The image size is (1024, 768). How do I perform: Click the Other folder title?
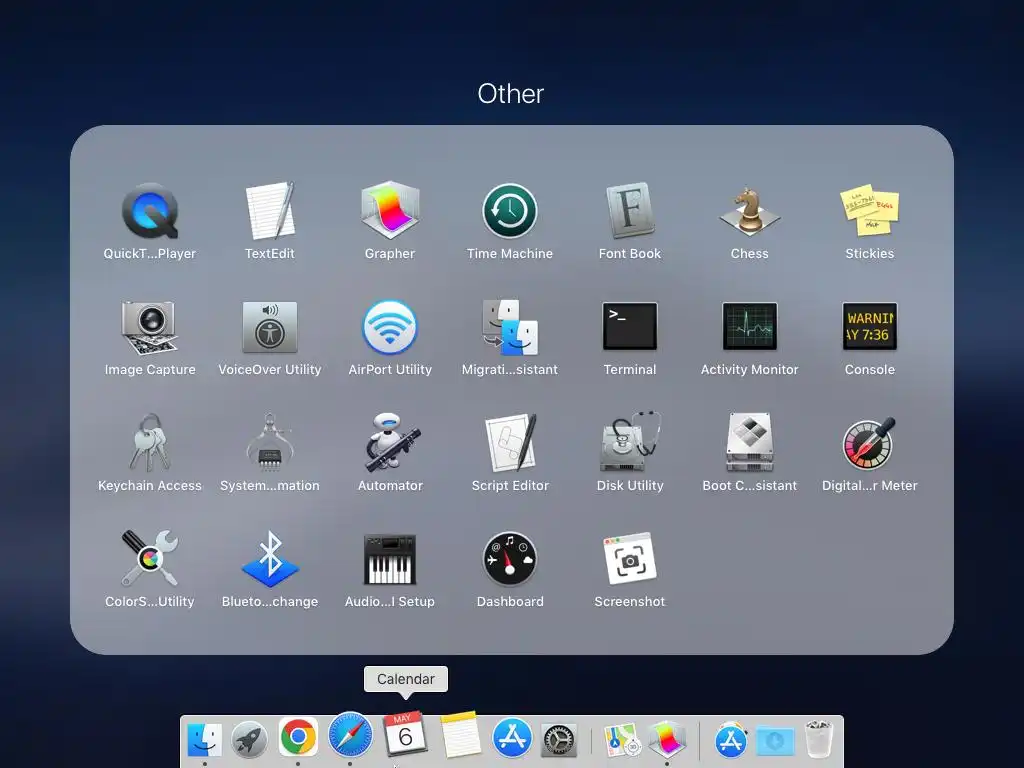coord(511,93)
